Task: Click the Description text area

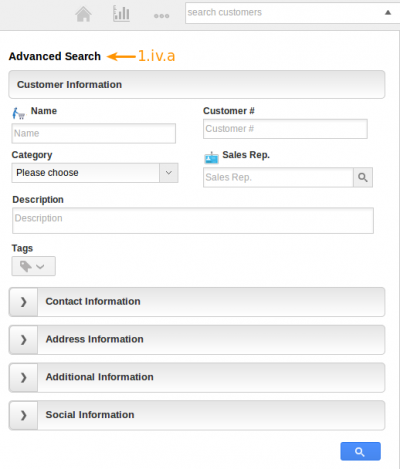Action: click(193, 221)
